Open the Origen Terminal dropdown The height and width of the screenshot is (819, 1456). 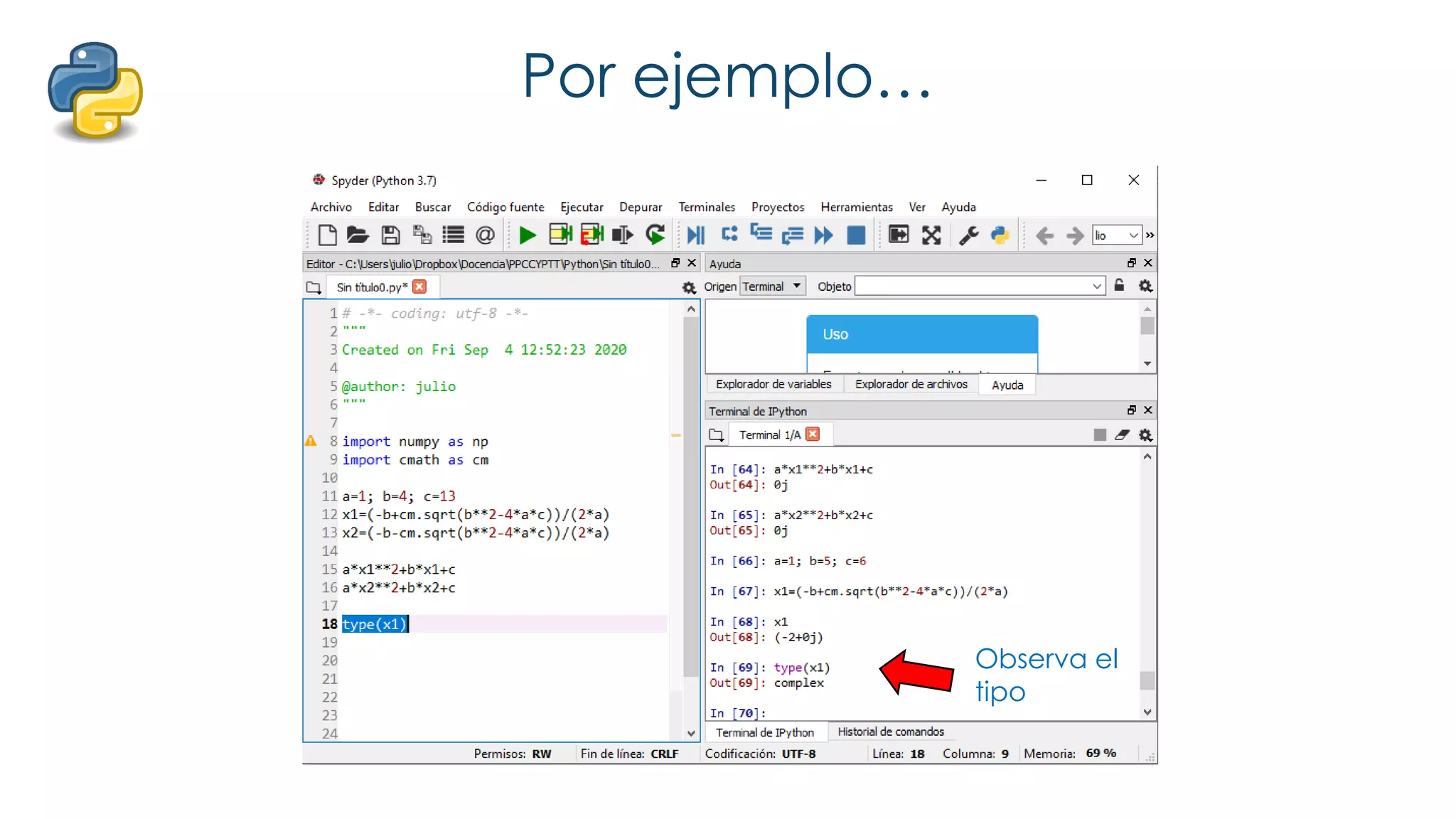coord(773,287)
